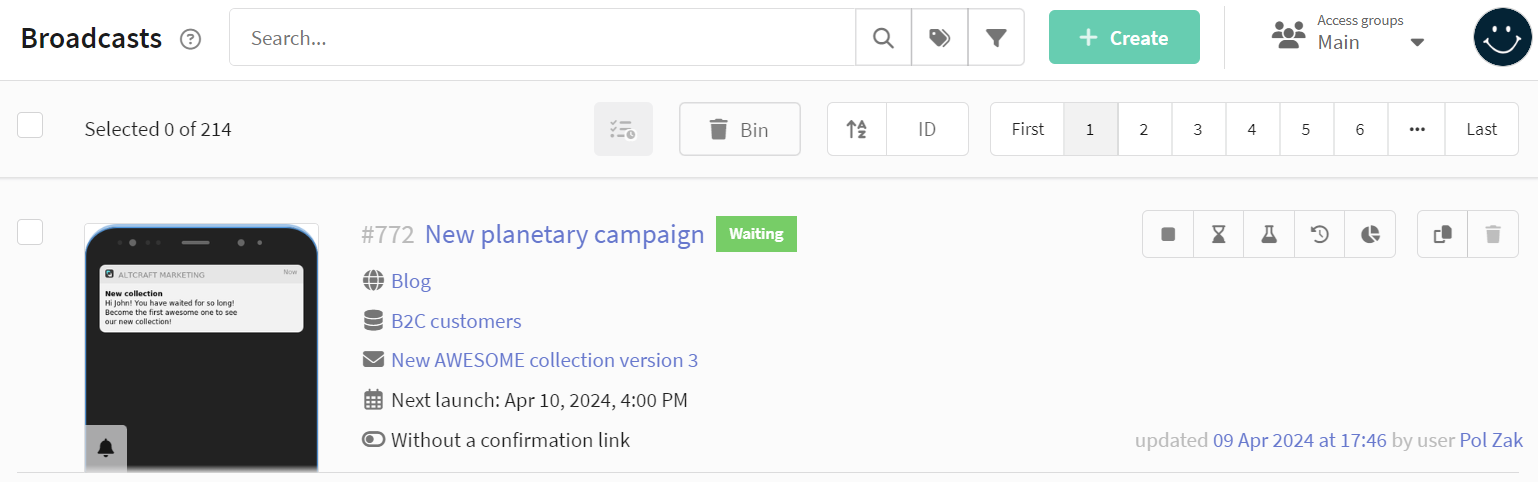Open the pie chart report icon

tap(1370, 234)
